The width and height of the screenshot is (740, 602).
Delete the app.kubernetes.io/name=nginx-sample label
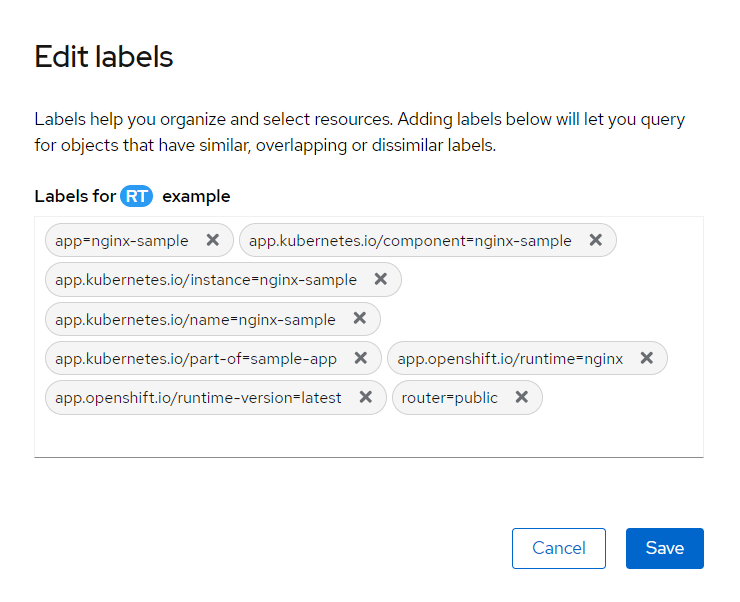(359, 319)
